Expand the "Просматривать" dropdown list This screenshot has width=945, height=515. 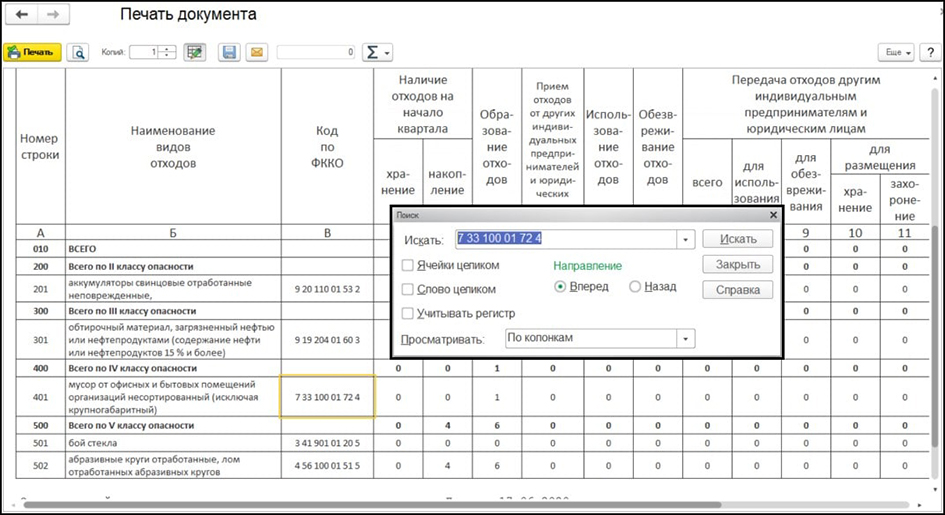(x=685, y=339)
